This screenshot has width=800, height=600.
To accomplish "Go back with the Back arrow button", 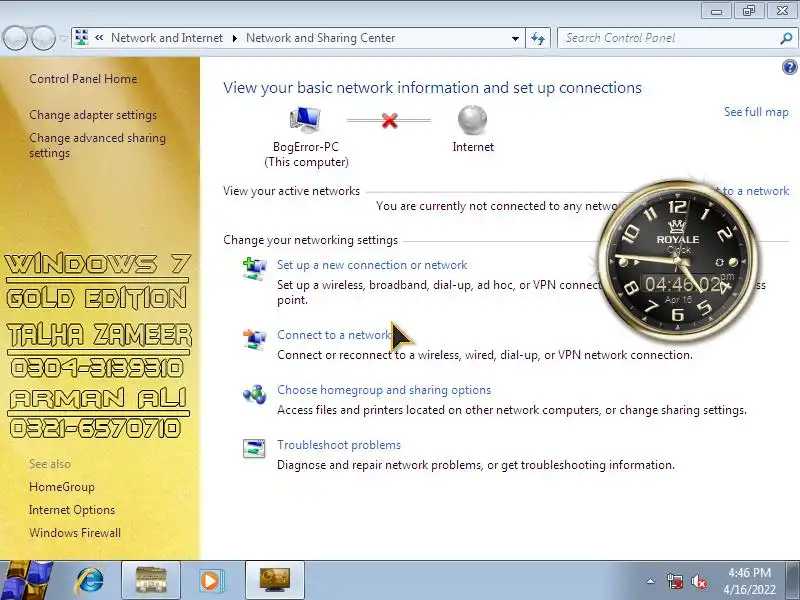I will (x=15, y=38).
